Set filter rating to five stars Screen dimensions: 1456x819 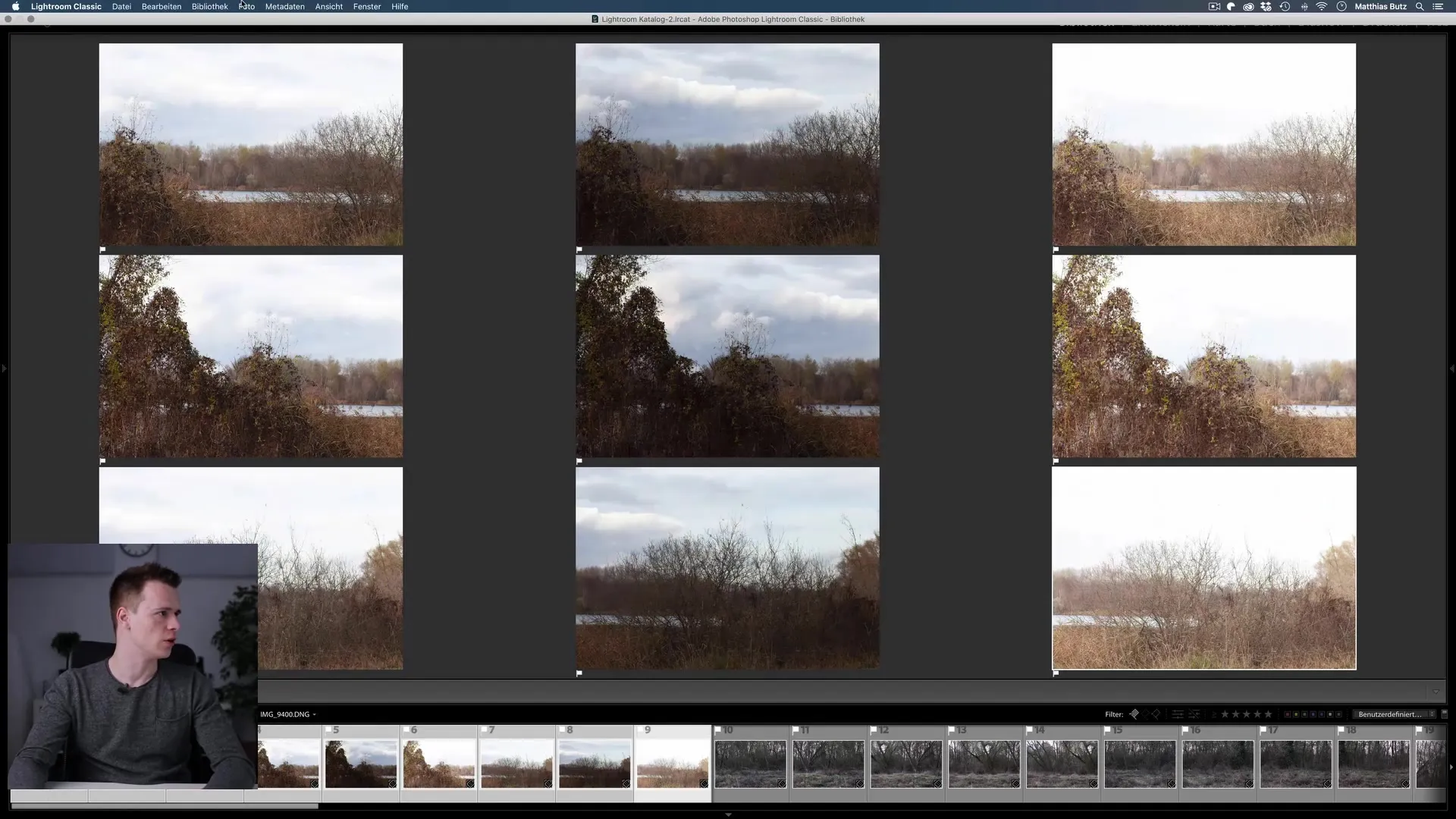click(1268, 714)
